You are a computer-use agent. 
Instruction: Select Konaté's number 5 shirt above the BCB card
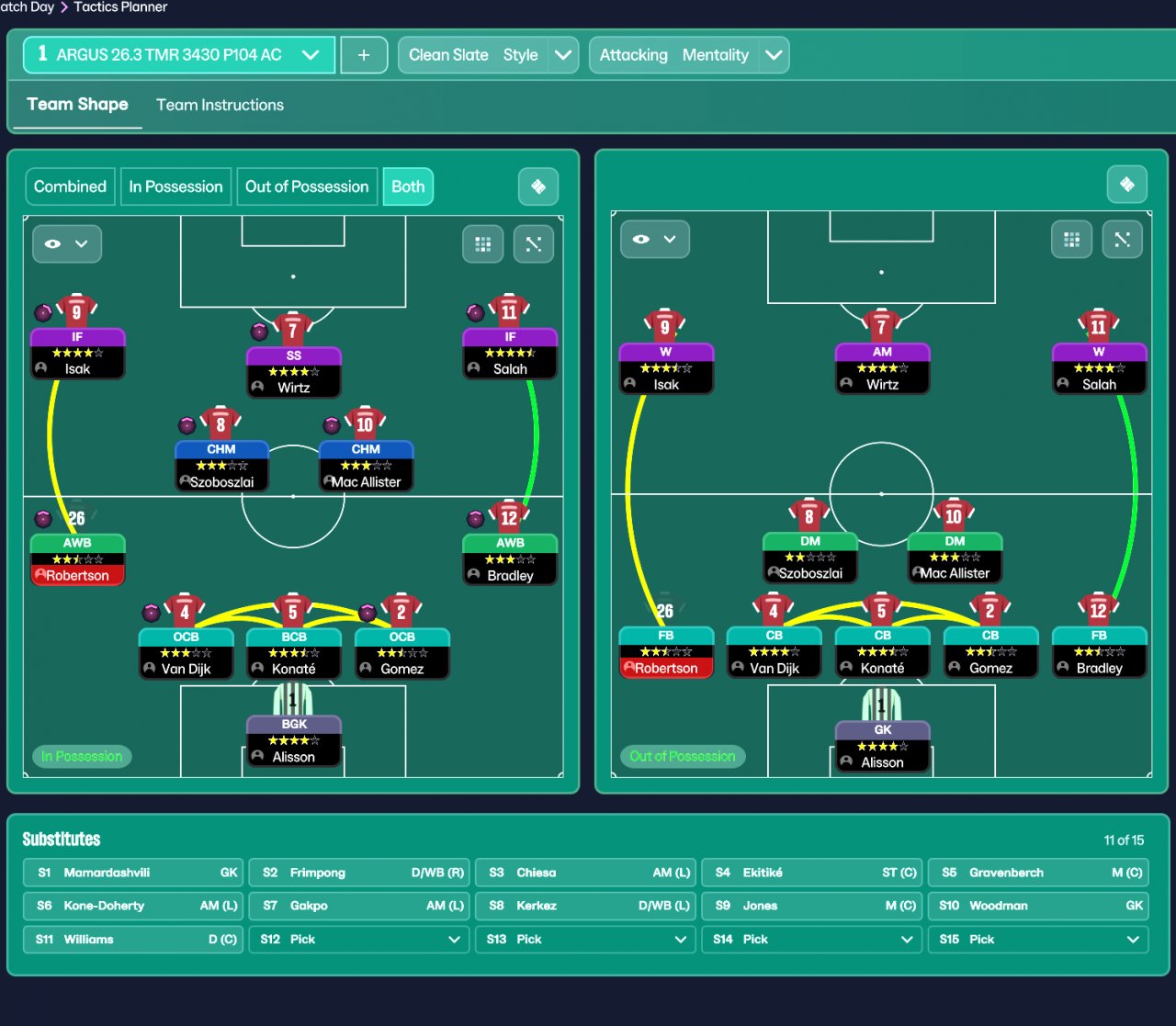(x=293, y=610)
